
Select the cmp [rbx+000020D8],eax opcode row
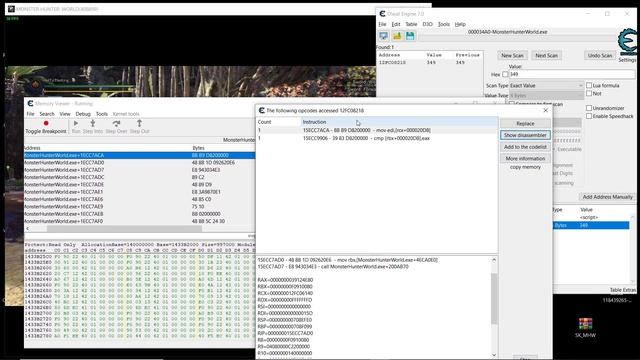(377, 138)
